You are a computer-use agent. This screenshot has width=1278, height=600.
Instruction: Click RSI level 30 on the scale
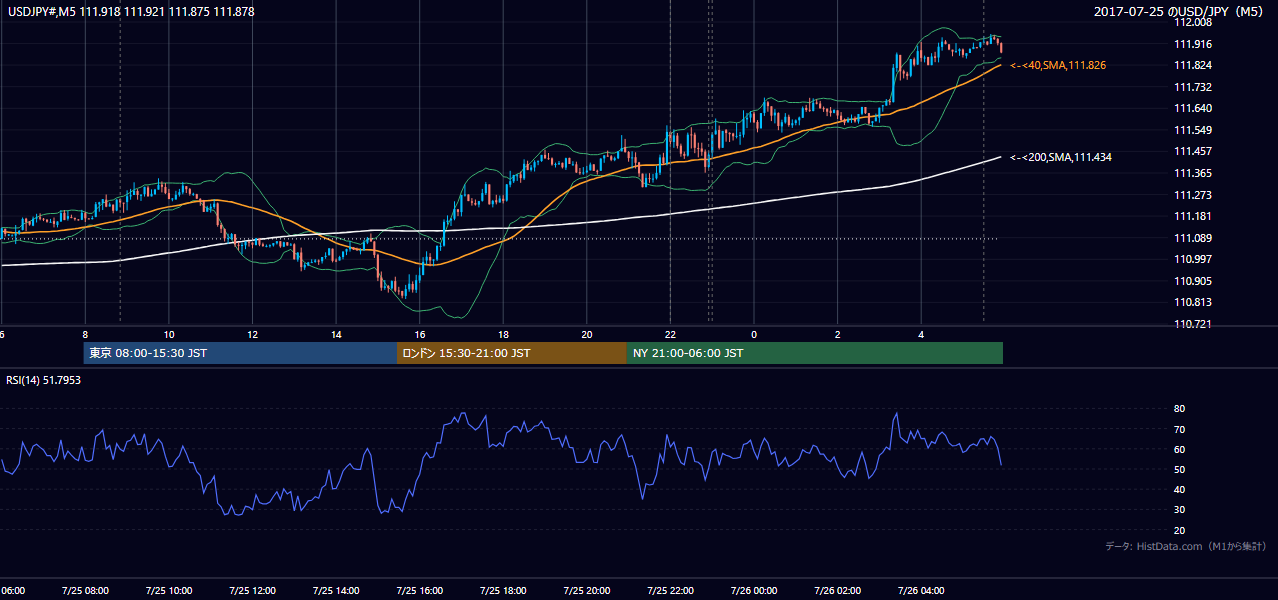click(1180, 510)
